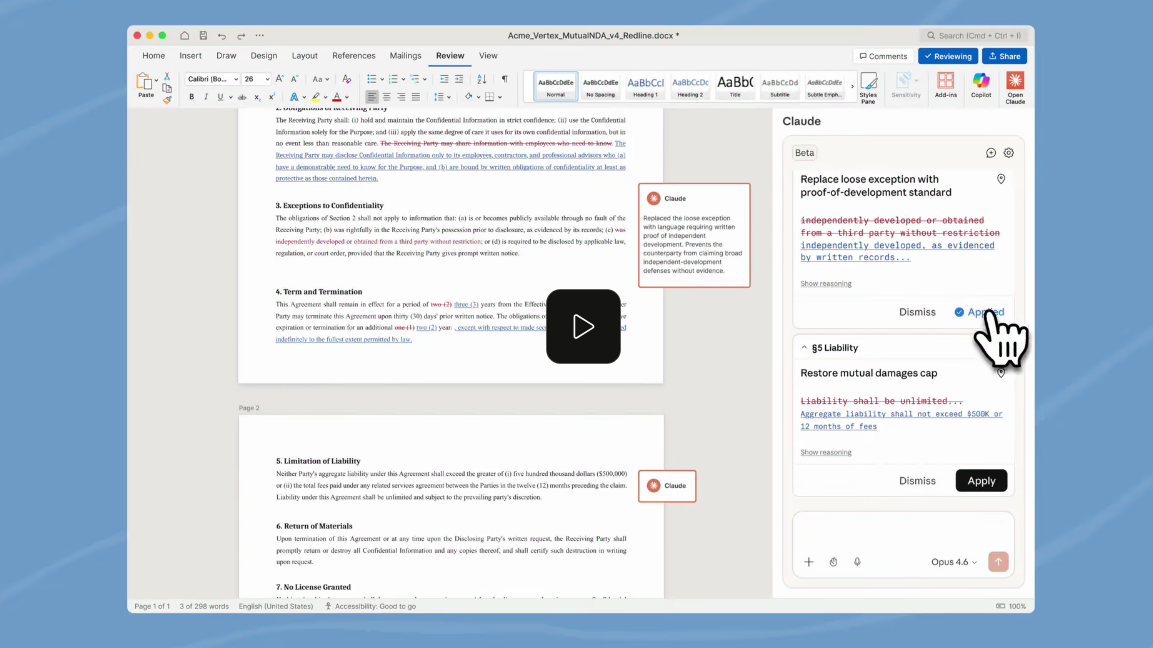The width and height of the screenshot is (1153, 648).
Task: Add an attachment with the plus icon
Action: click(x=809, y=562)
